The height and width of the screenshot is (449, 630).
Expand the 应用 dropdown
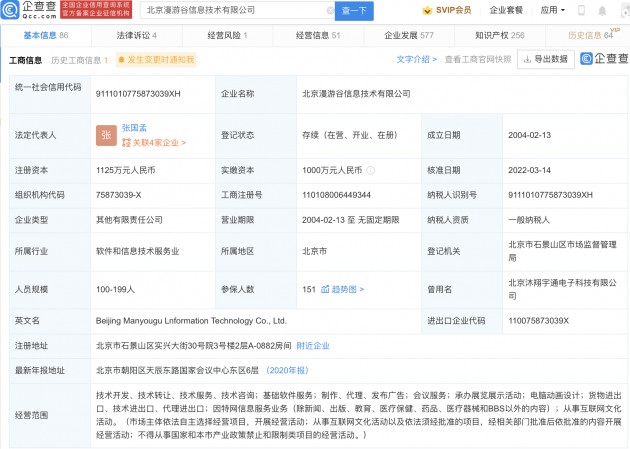[x=552, y=10]
